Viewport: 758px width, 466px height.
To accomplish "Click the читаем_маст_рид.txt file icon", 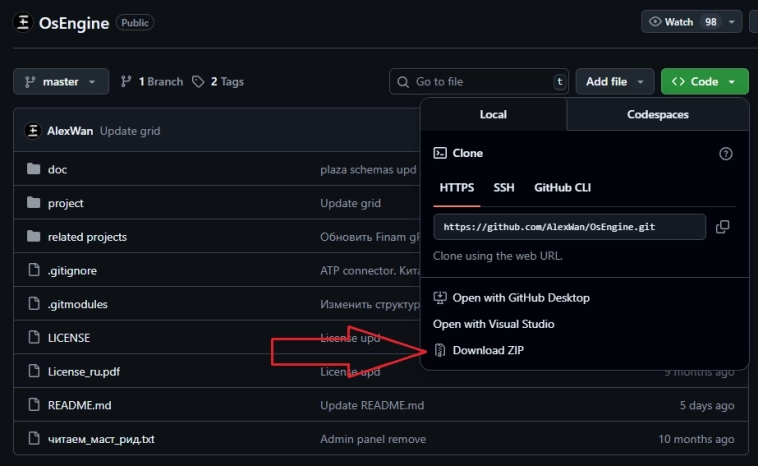I will 34,438.
